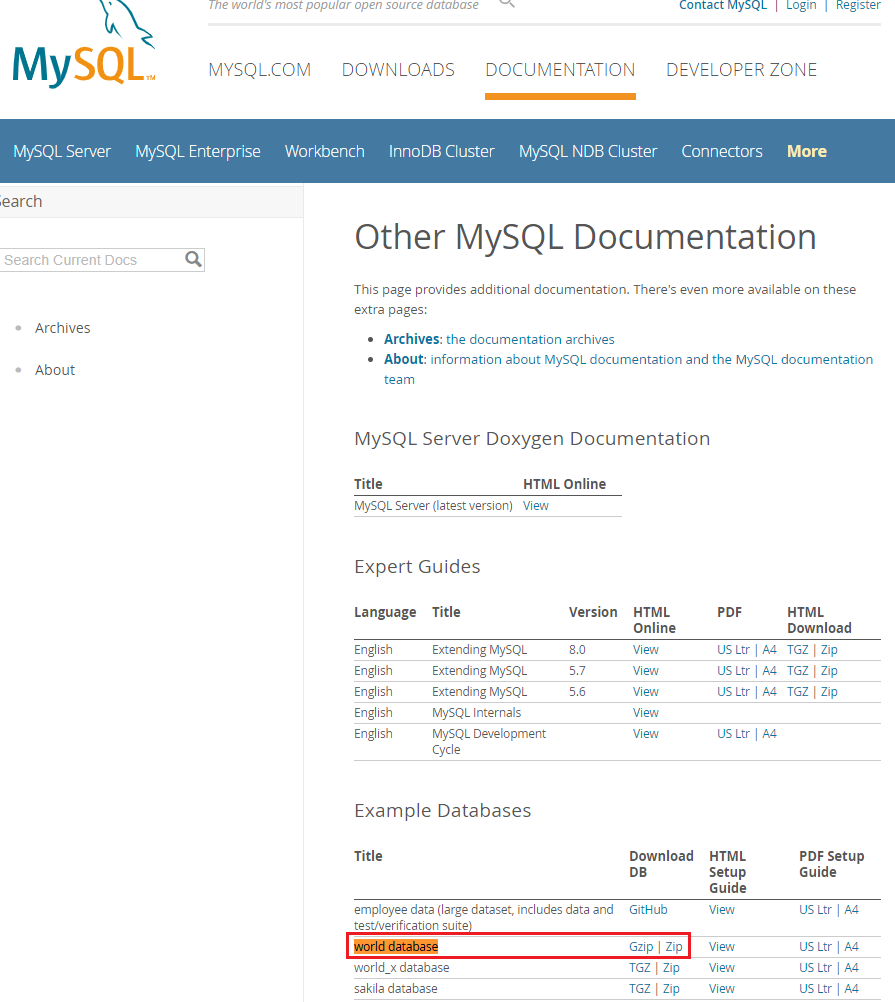Open GitHub link for employee data

point(648,909)
